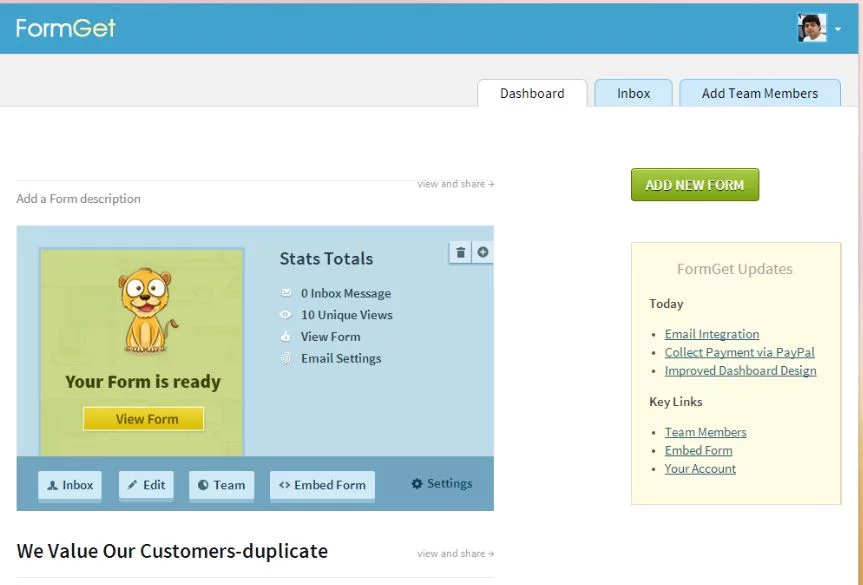Click the trash delete icon on form card
The image size is (863, 585).
460,252
